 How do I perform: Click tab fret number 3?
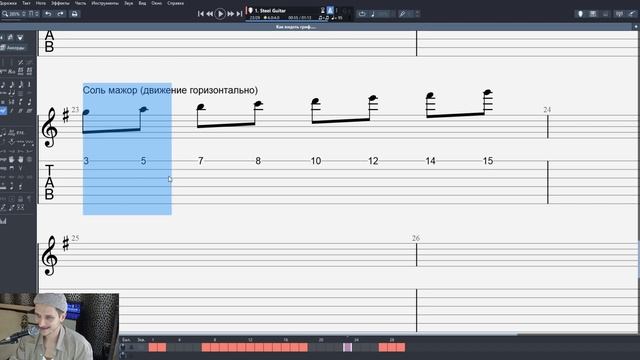coord(86,161)
